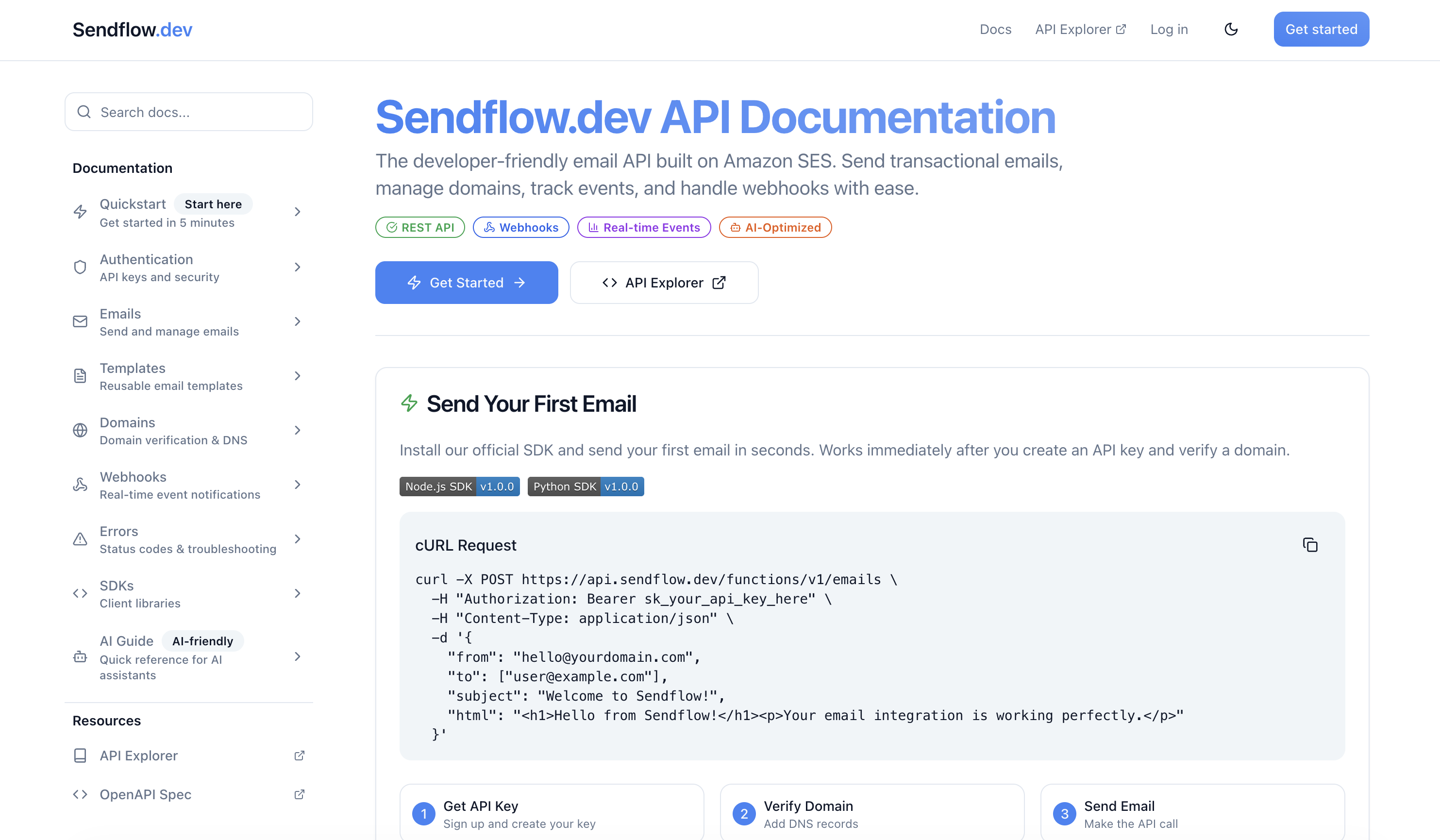The image size is (1440, 840).
Task: Click the Templates document icon
Action: coord(80,375)
